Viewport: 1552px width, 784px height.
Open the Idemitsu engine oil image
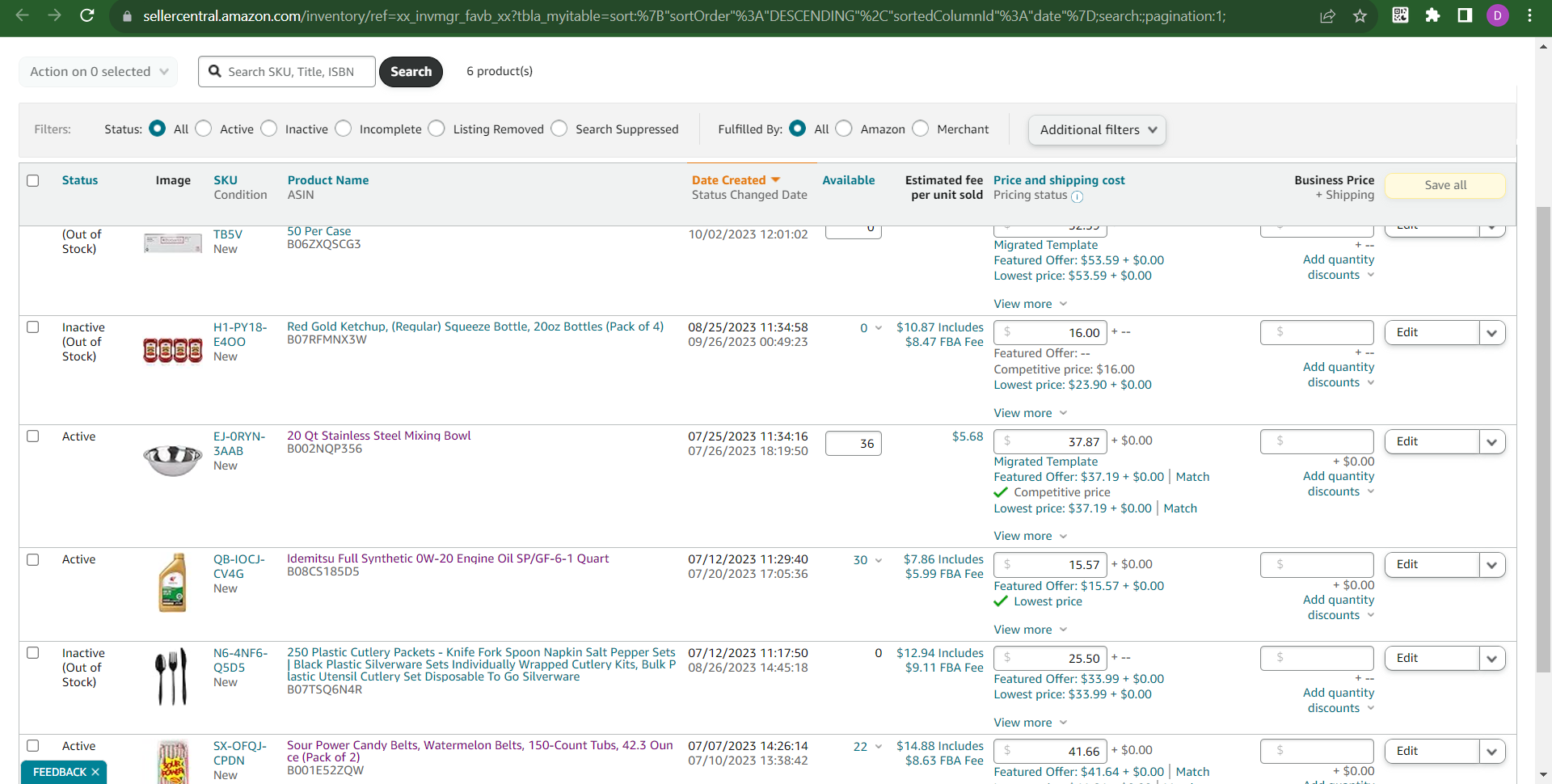(x=172, y=582)
